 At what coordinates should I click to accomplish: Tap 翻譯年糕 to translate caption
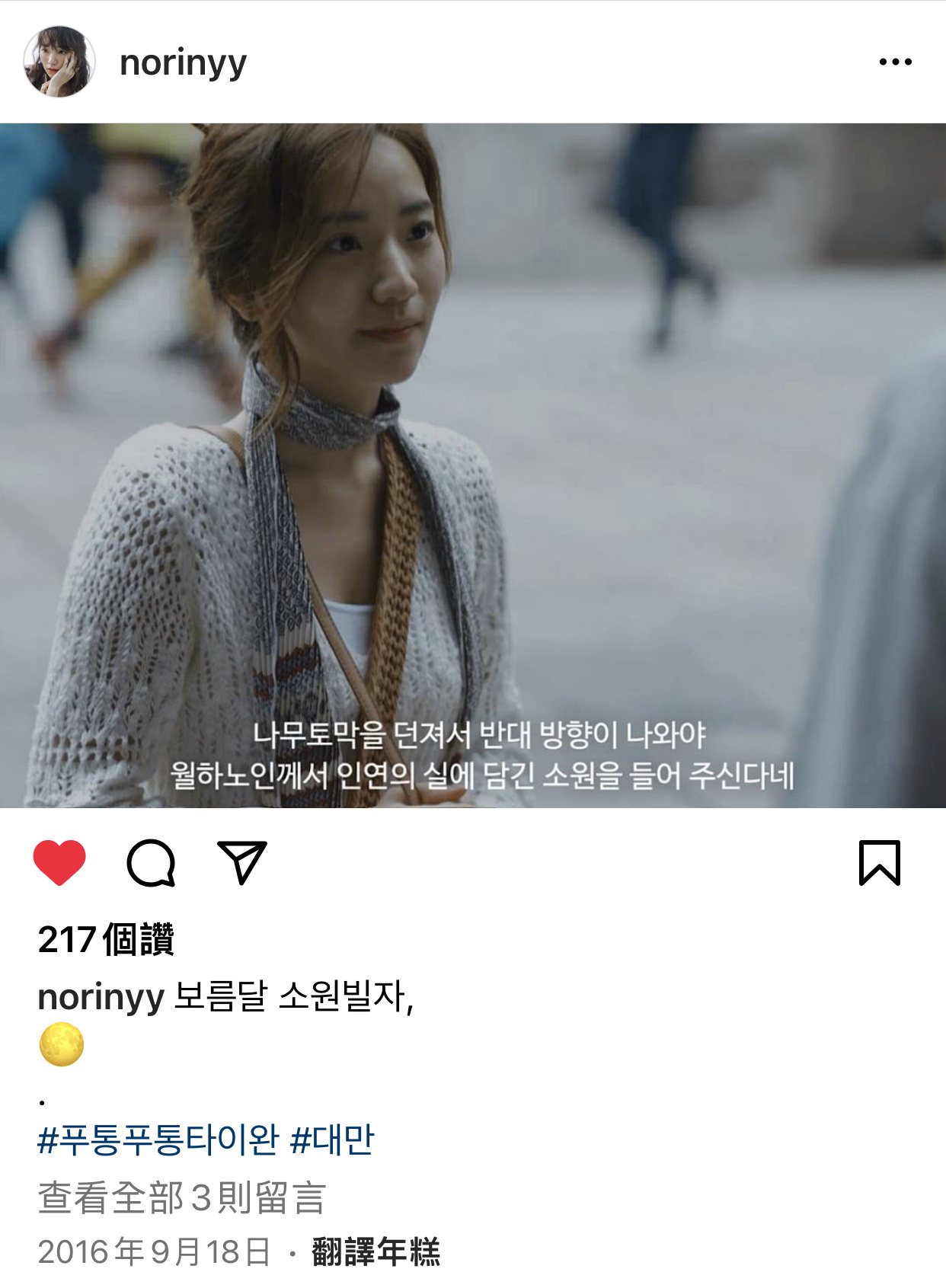[x=376, y=1251]
